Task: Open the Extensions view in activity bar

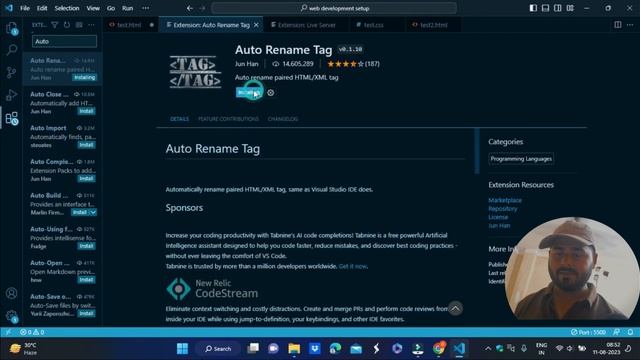Action: [11, 118]
